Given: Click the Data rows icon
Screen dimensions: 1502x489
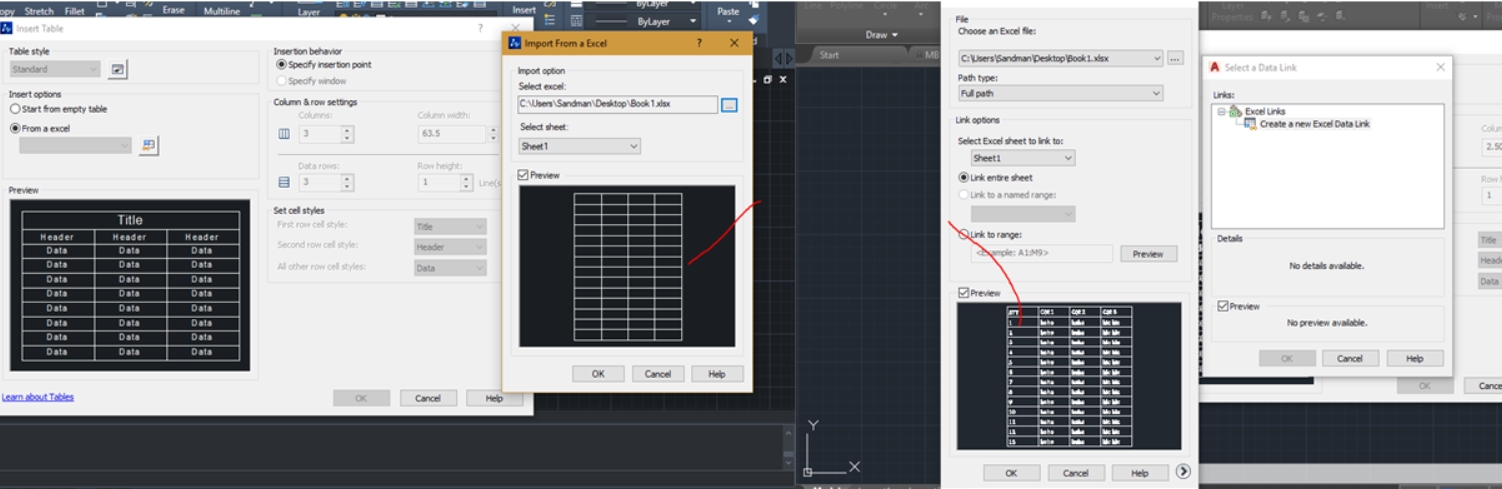Looking at the screenshot, I should (284, 183).
